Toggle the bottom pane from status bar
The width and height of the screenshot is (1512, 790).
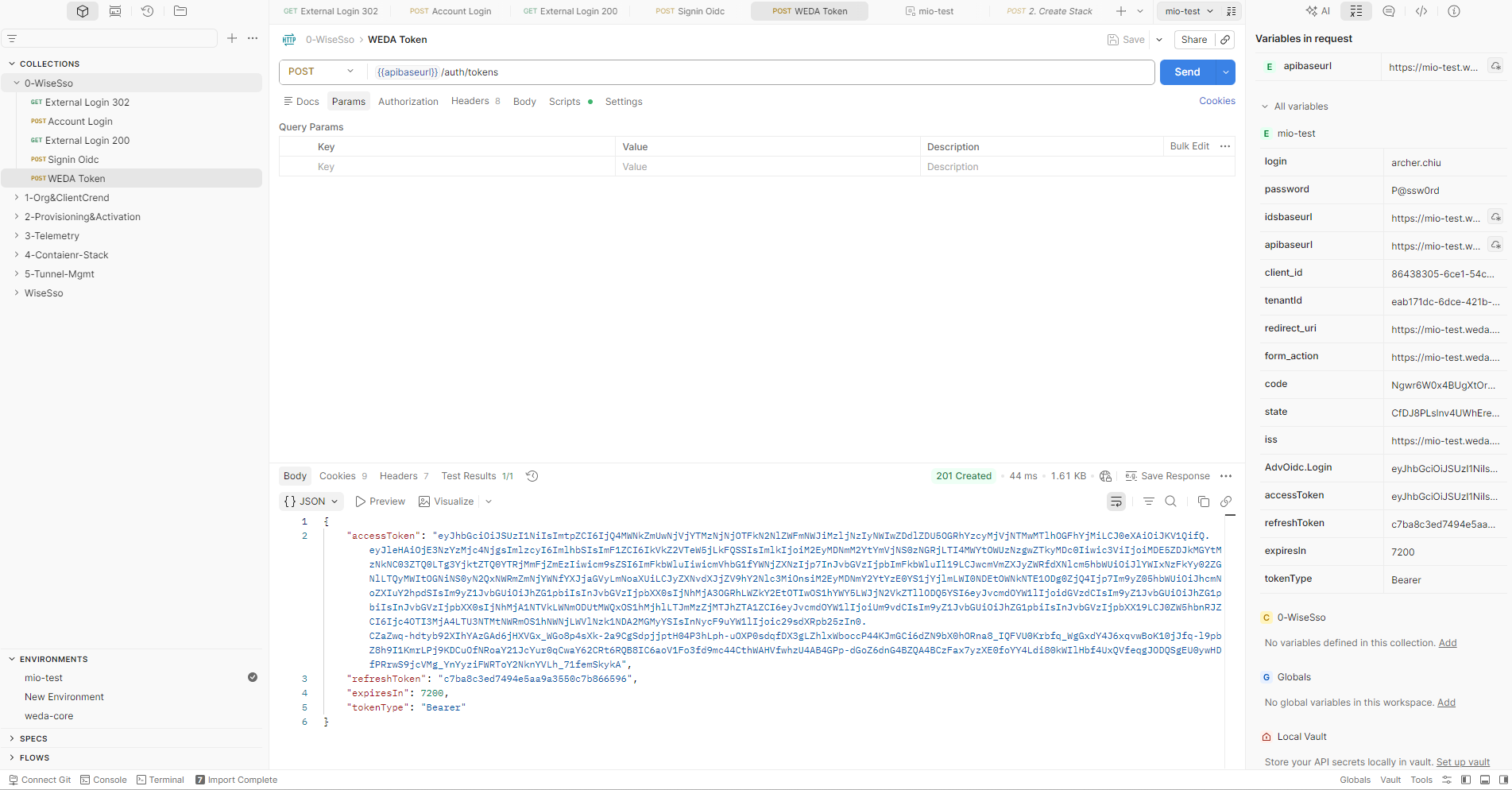[1484, 780]
